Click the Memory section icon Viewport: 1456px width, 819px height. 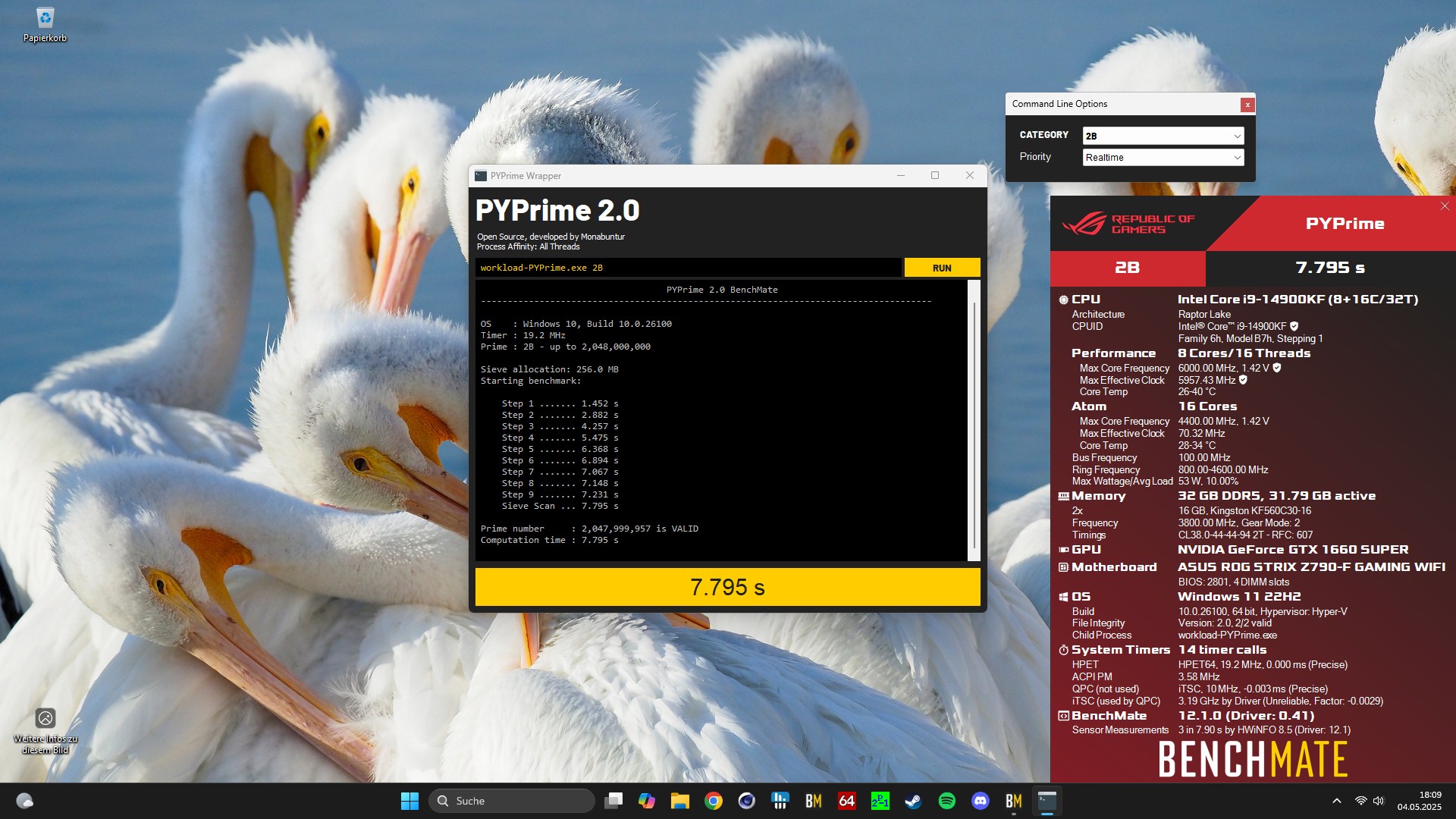(x=1063, y=496)
